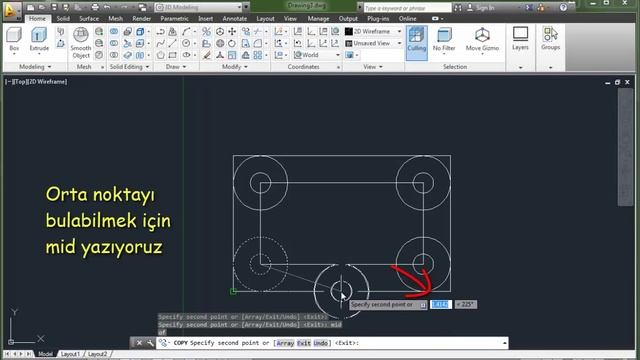The height and width of the screenshot is (360, 640).
Task: Choose the Exit option in command line
Action: point(304,343)
